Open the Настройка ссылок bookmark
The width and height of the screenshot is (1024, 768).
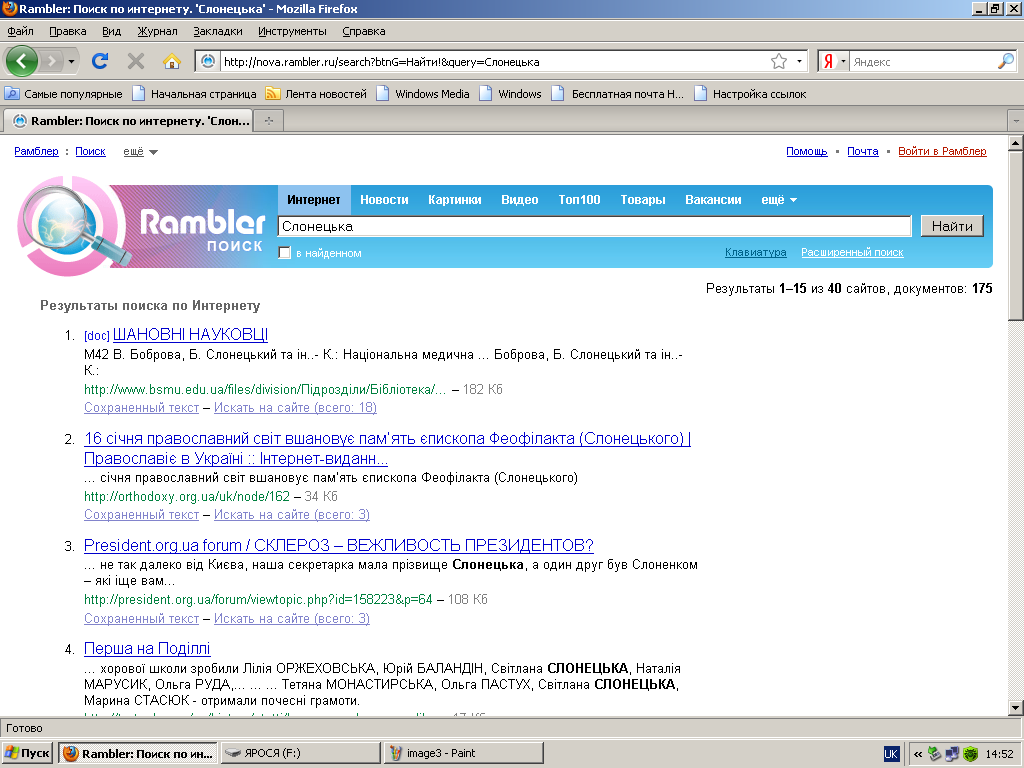(x=750, y=94)
